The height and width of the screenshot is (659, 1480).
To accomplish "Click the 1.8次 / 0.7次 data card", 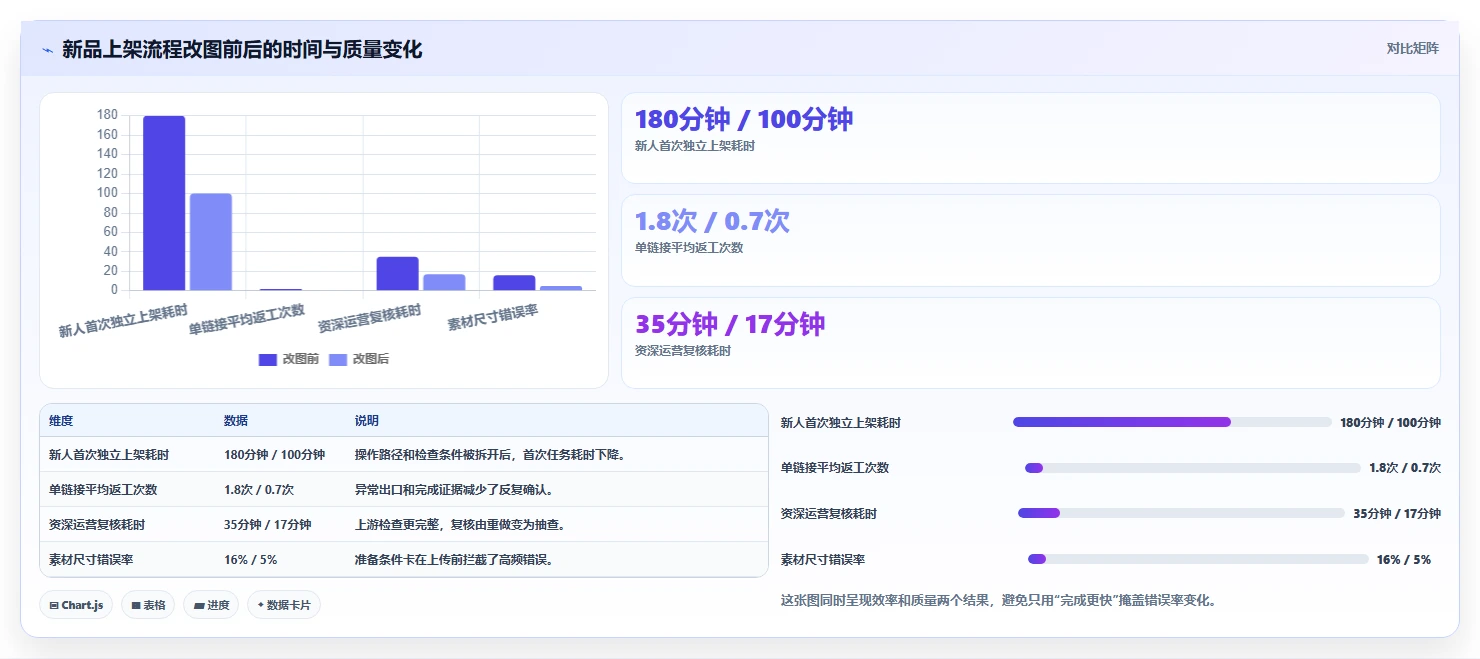I will coord(1031,240).
